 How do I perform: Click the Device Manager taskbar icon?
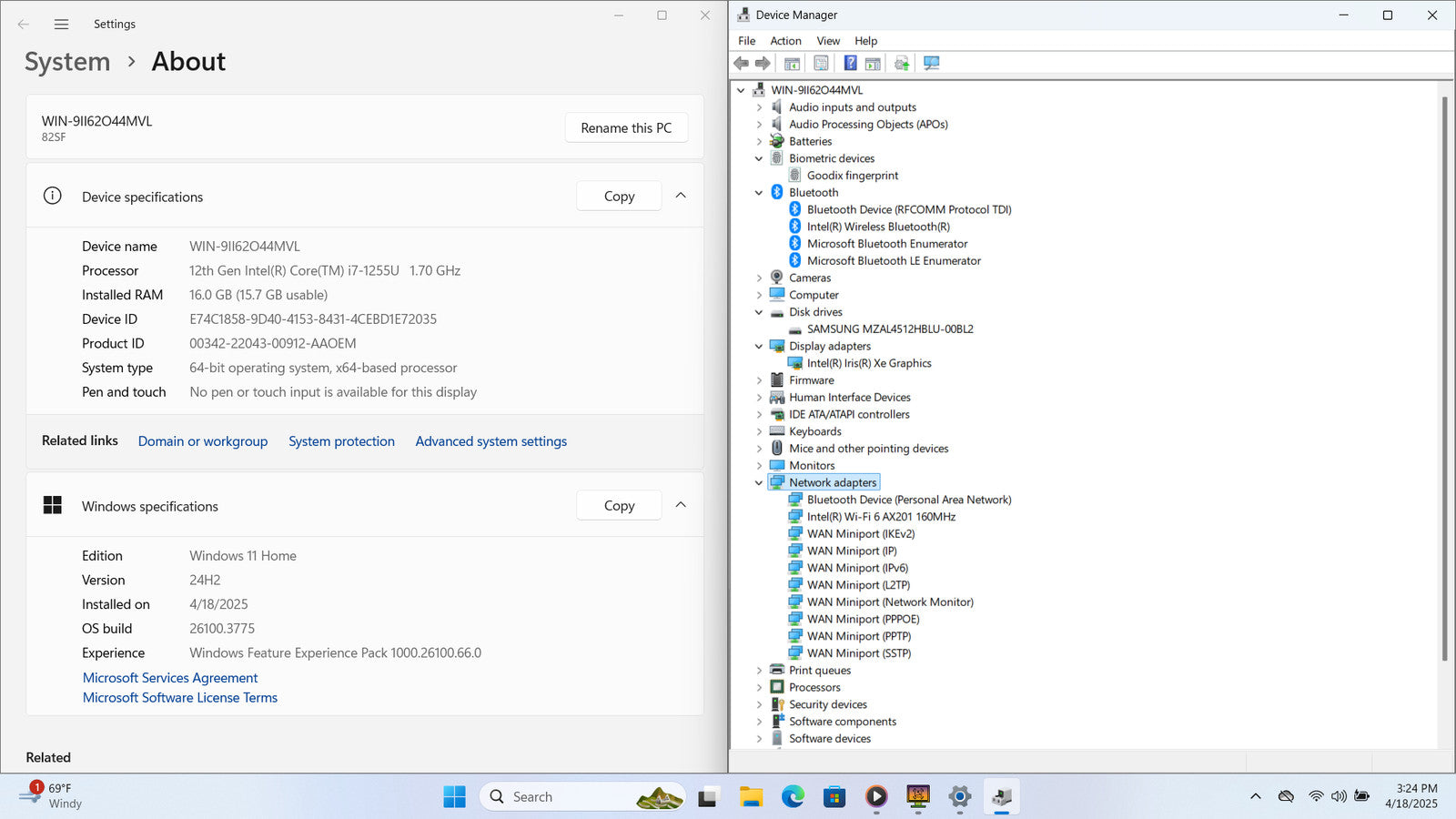[1002, 796]
